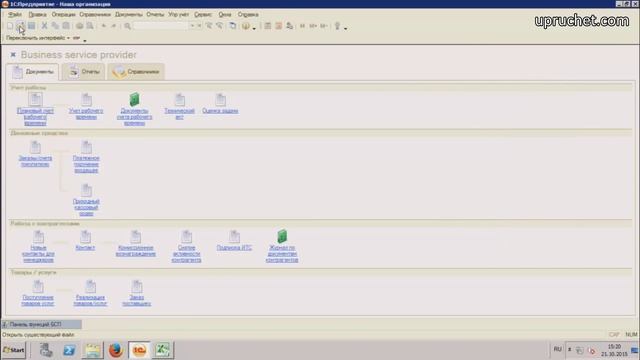
Task: Open PowerShell from the taskbar
Action: pyautogui.click(x=69, y=350)
